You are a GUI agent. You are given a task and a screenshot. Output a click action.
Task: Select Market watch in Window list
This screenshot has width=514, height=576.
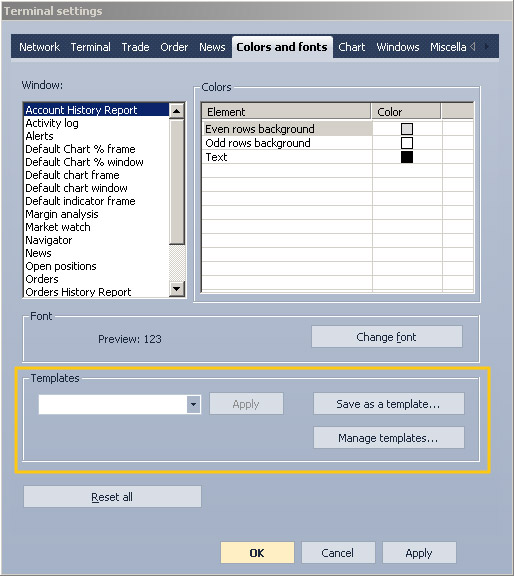(58, 227)
